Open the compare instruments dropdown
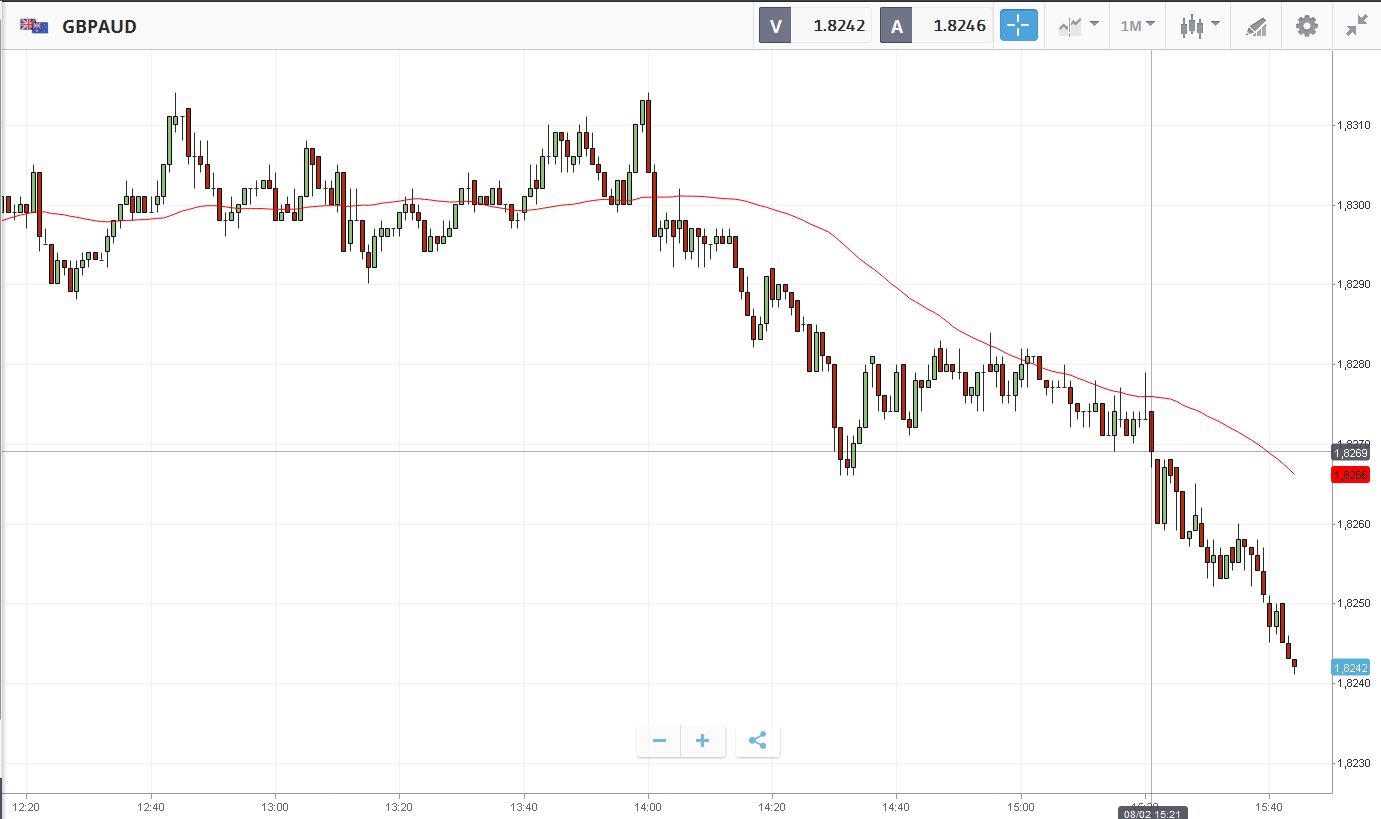The image size is (1381, 819). click(1078, 26)
